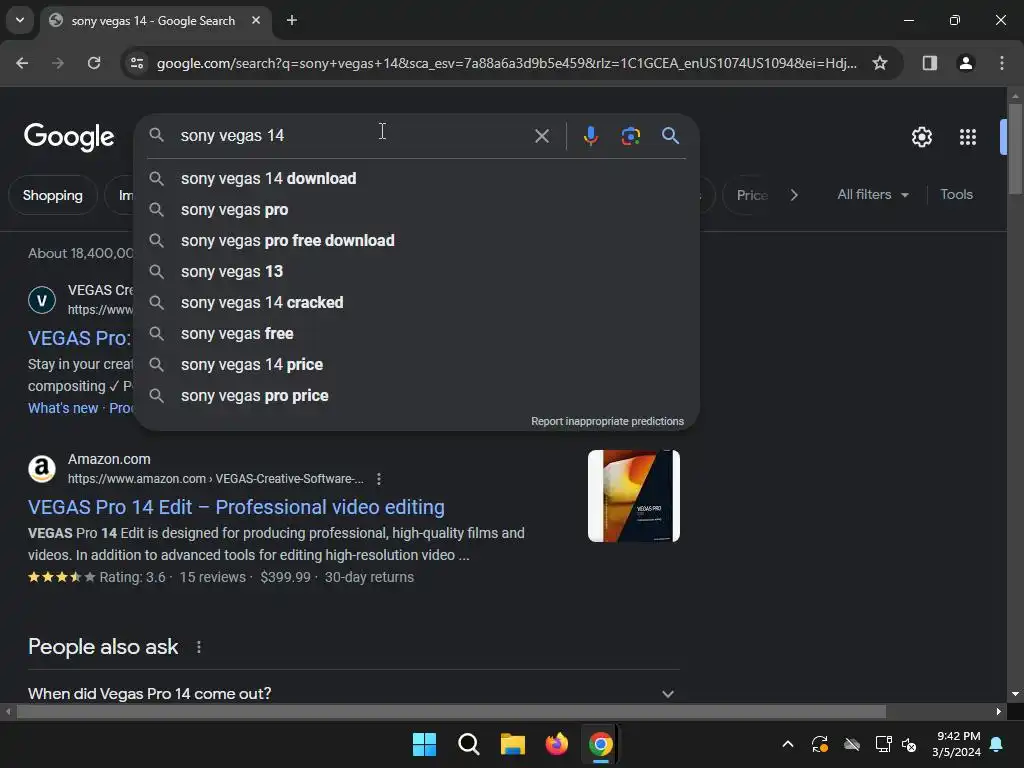
Task: Click the Google logo
Action: coord(69,136)
